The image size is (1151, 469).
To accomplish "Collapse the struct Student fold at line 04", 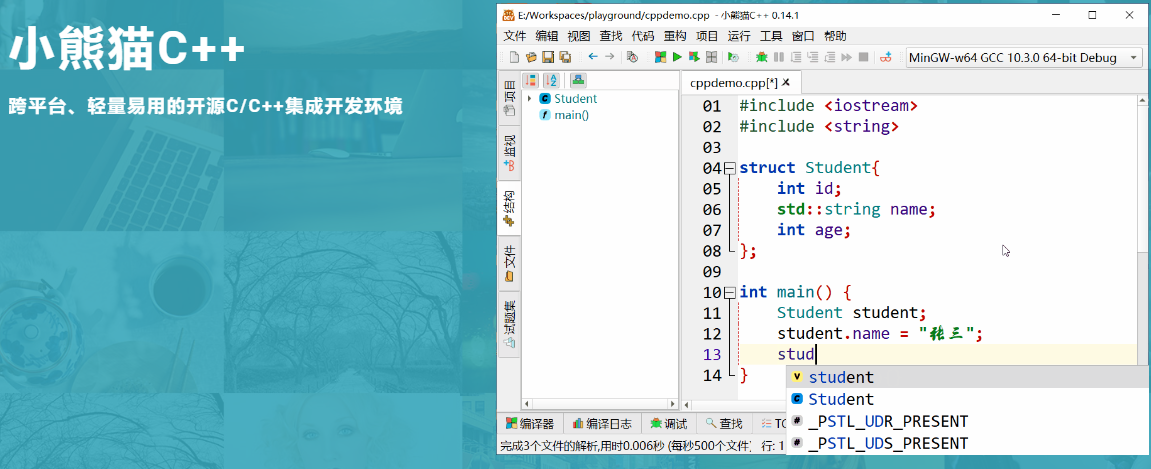I will point(730,168).
